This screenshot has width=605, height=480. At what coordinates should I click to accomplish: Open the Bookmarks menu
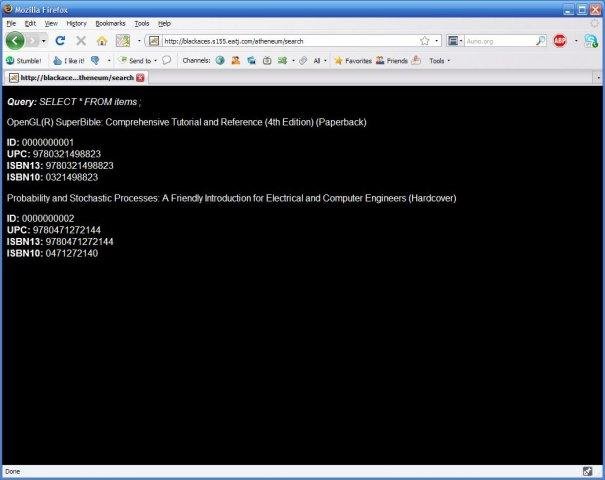point(110,24)
